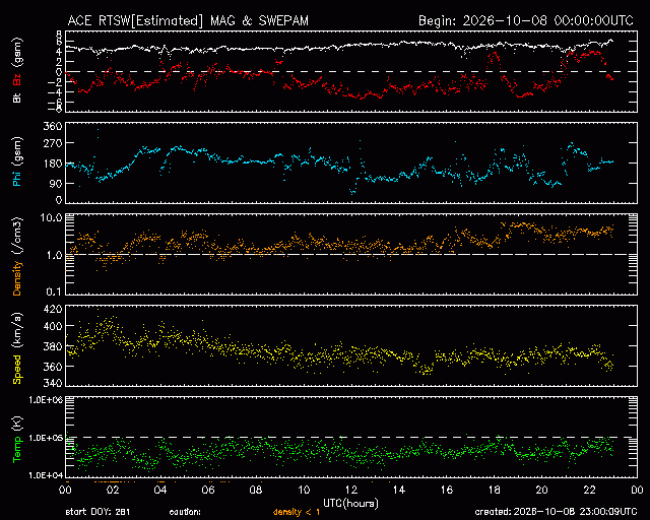Image resolution: width=650 pixels, height=520 pixels.
Task: Click the 'UTC(hours)' axis title
Action: pyautogui.click(x=351, y=503)
